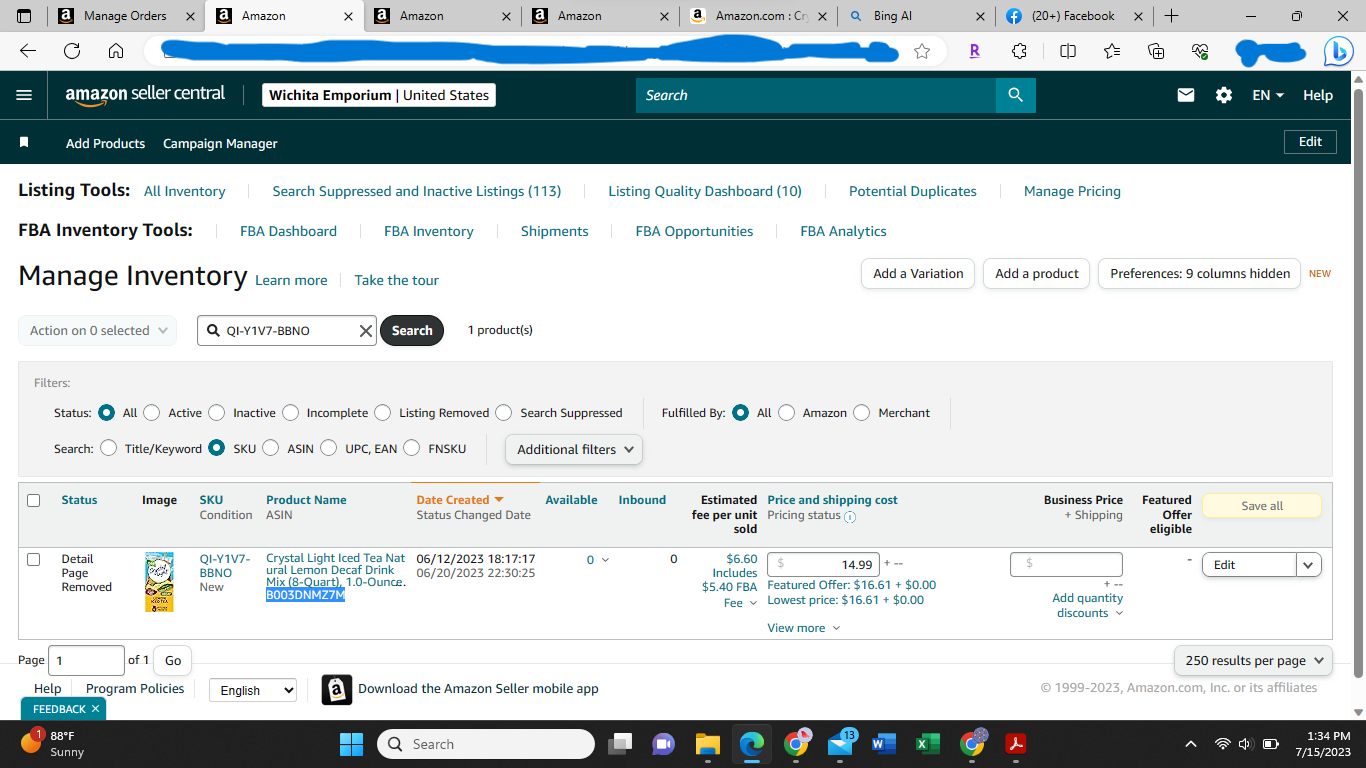This screenshot has width=1366, height=768.
Task: Expand Add quantity discounts
Action: pos(1087,605)
